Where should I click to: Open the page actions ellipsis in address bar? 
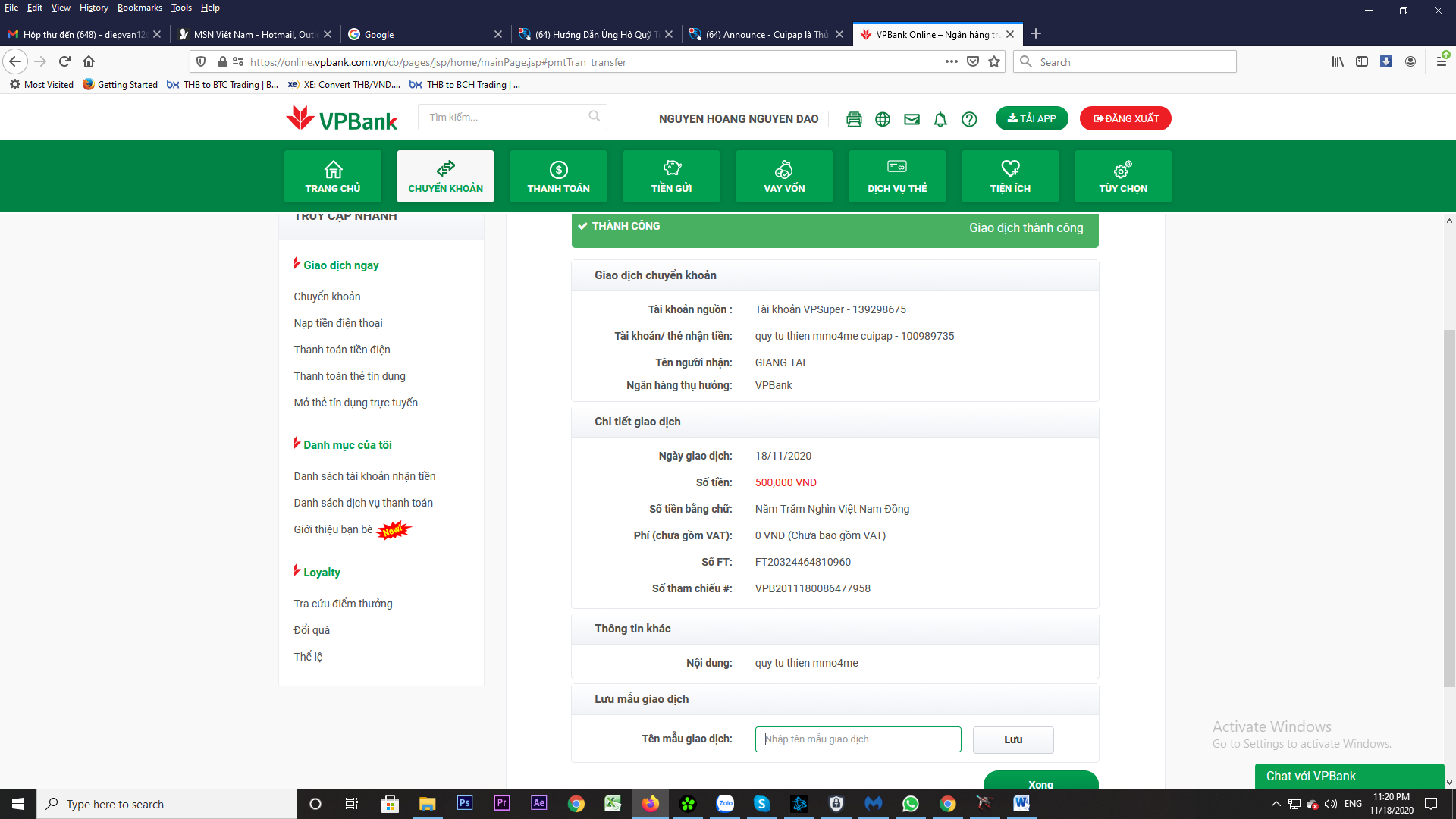(951, 62)
